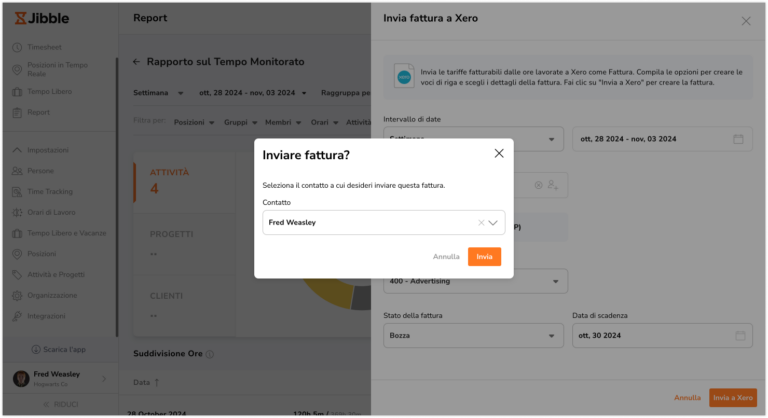768x418 pixels.
Task: Open the Gruppi filter dropdown
Action: [x=240, y=122]
